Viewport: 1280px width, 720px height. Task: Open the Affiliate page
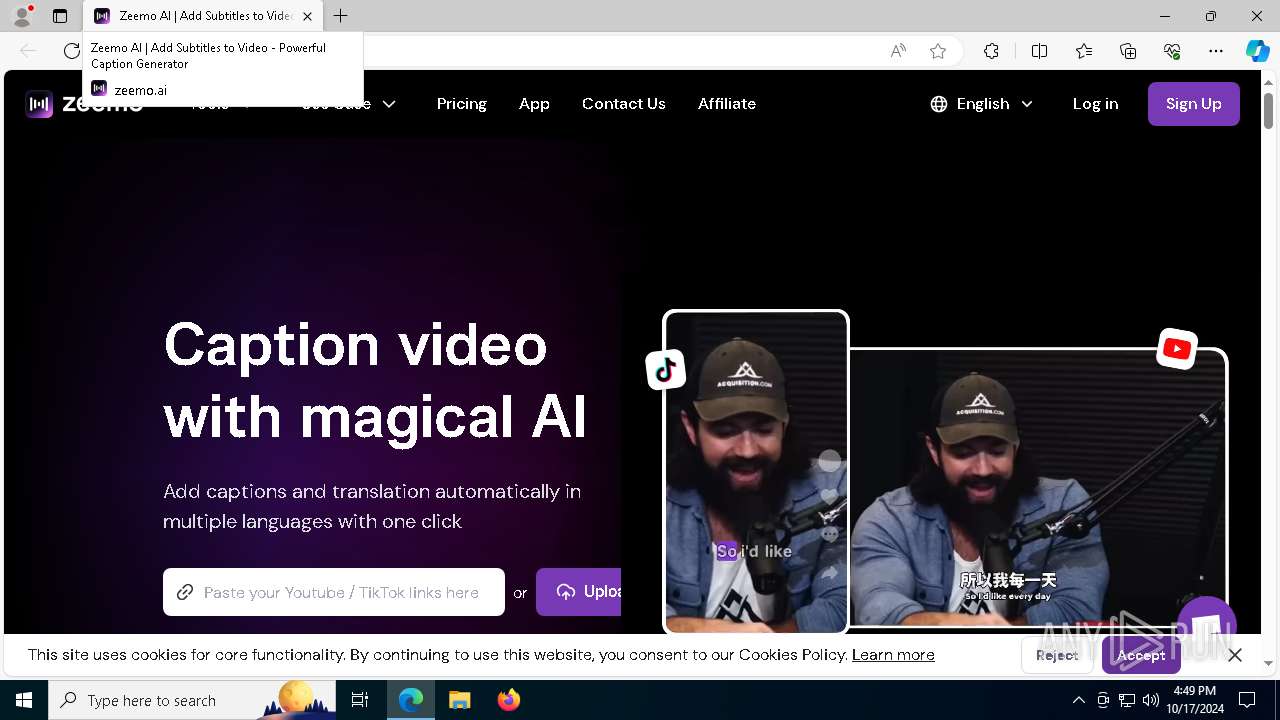[x=727, y=104]
